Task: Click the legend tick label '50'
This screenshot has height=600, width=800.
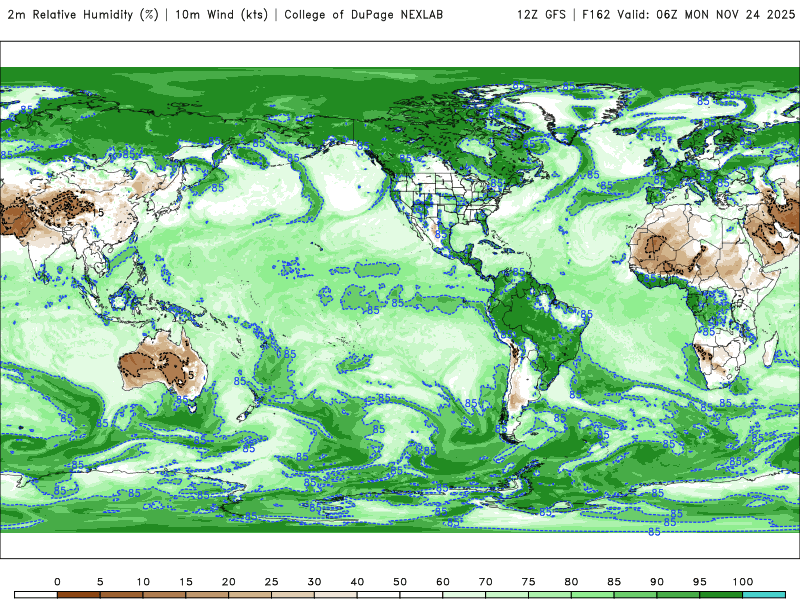Action: (400, 582)
